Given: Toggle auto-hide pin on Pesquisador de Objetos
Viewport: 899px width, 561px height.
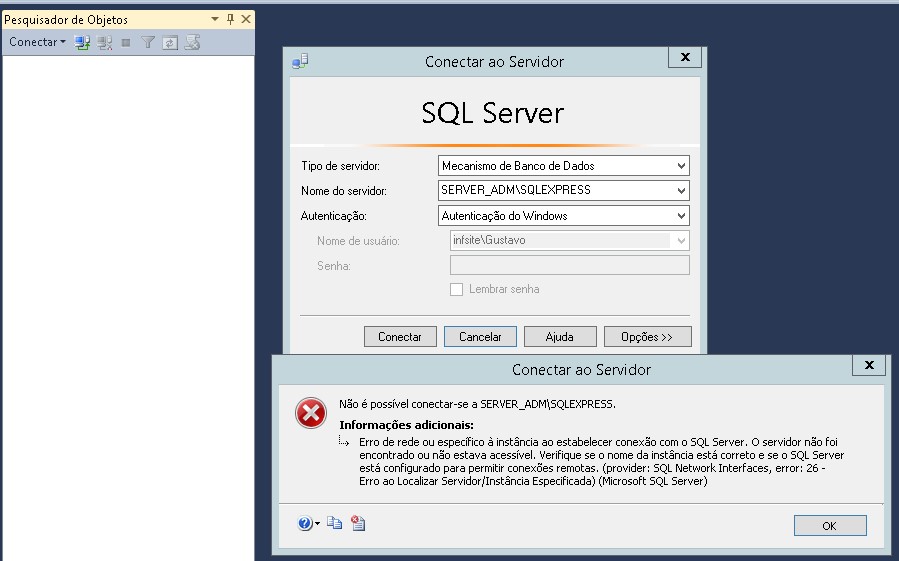Looking at the screenshot, I should coord(230,19).
